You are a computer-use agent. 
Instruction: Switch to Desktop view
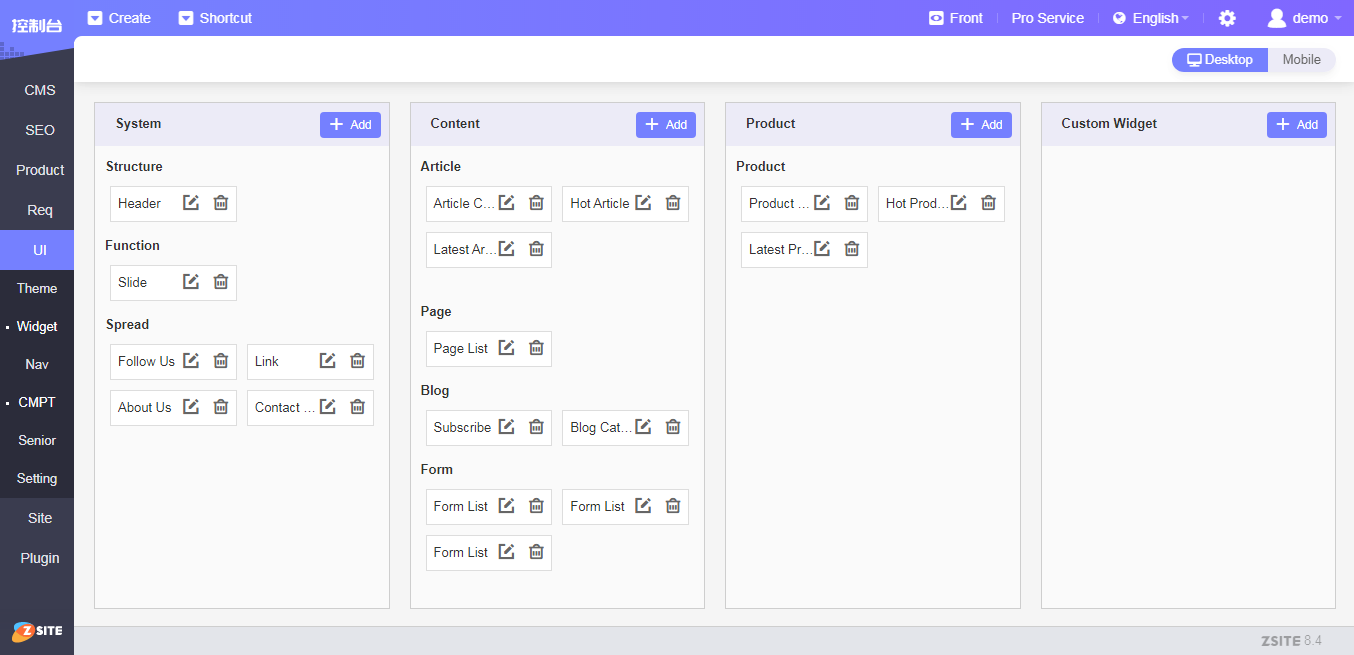pos(1220,60)
